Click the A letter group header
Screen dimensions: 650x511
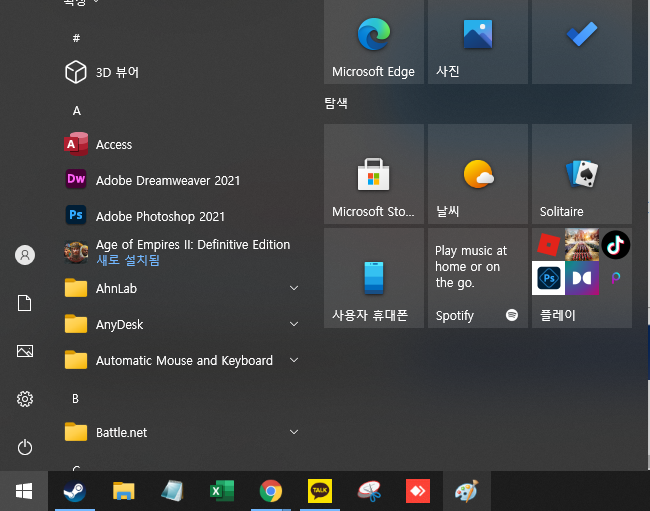pyautogui.click(x=77, y=111)
